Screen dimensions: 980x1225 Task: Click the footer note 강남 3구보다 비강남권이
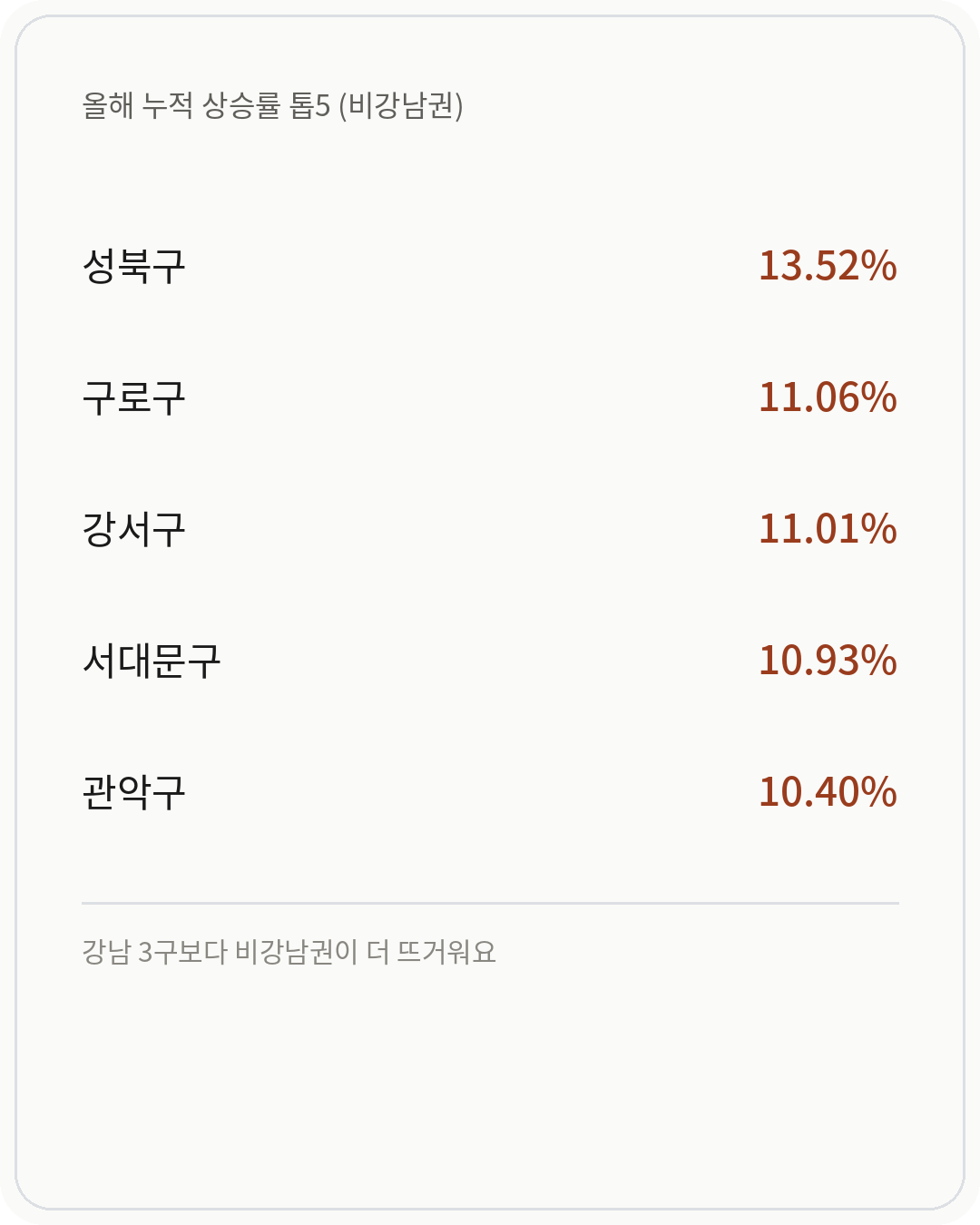[x=220, y=952]
